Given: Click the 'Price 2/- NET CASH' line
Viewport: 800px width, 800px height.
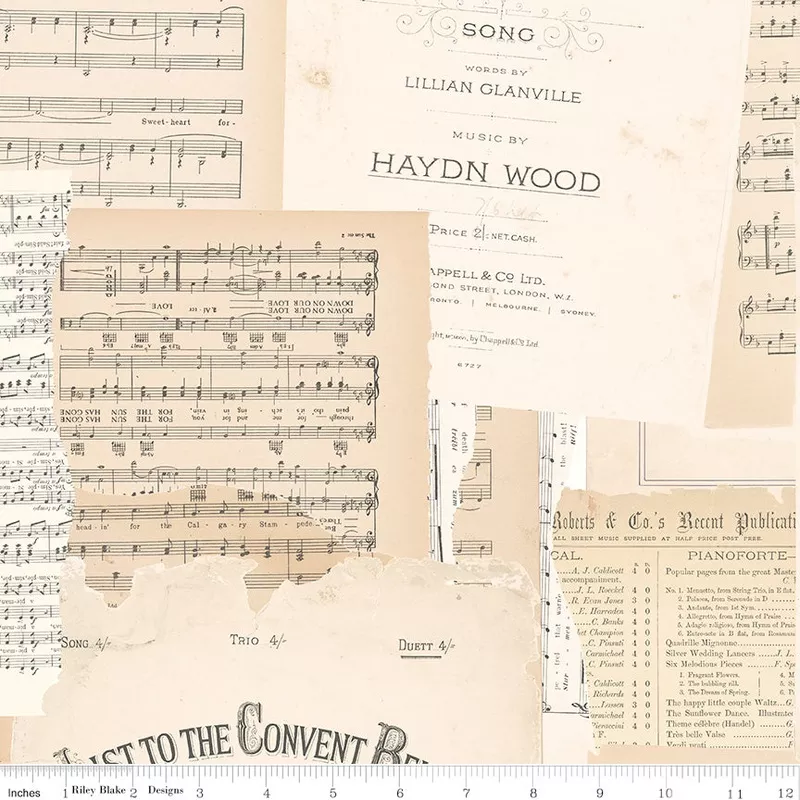Looking at the screenshot, I should 483,234.
